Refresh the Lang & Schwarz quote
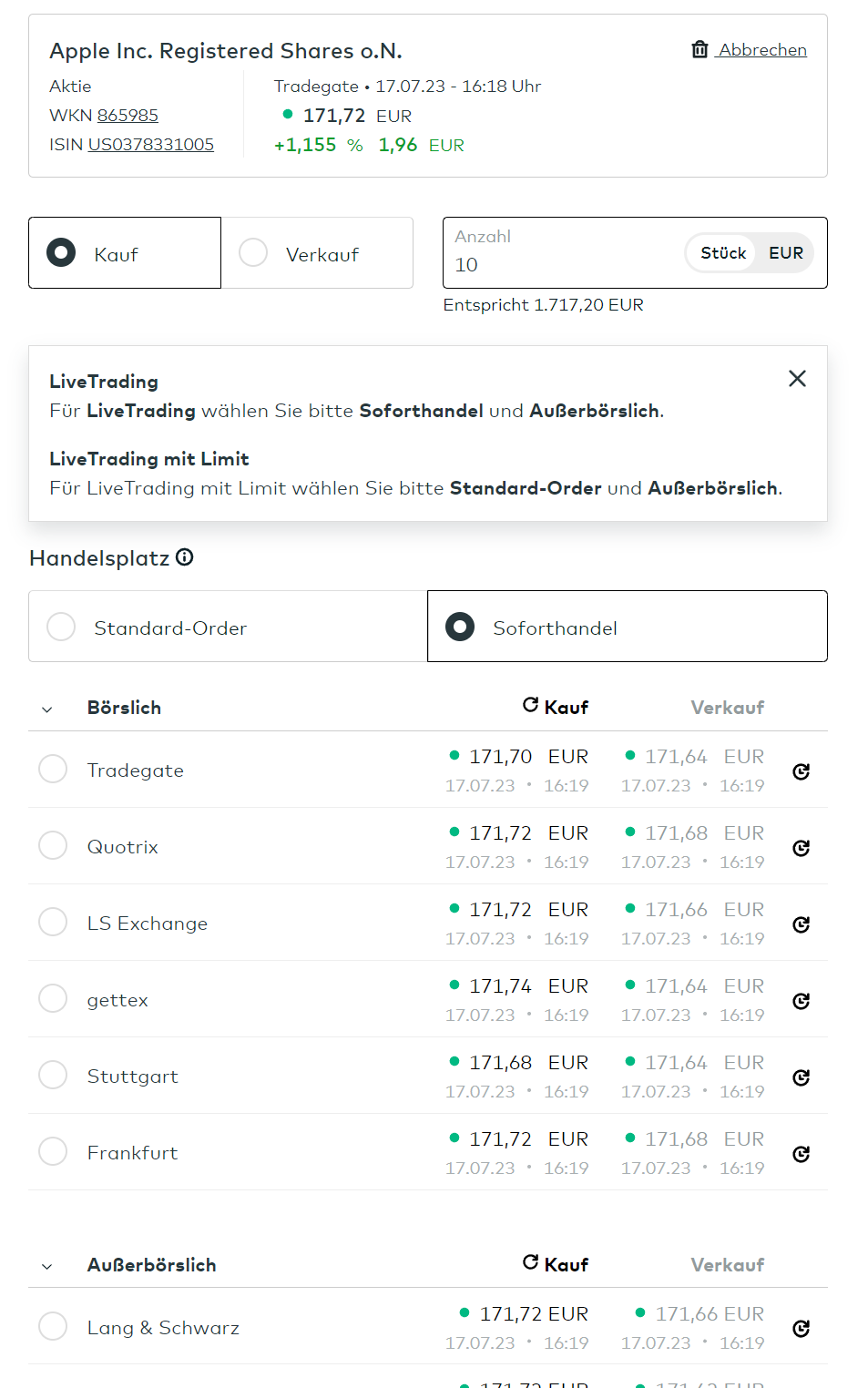Screen dimensions: 868x1388 point(802,1329)
